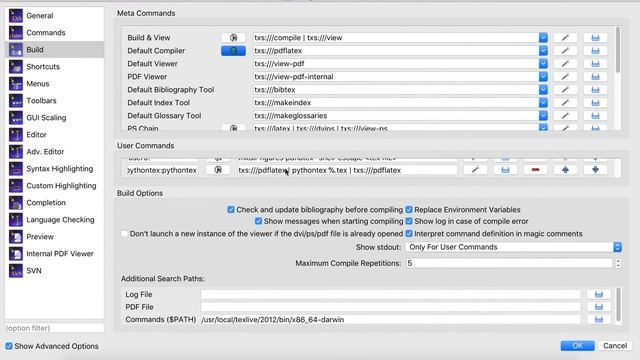
Task: Click wrench icon in Default Viewer row
Action: click(x=565, y=64)
